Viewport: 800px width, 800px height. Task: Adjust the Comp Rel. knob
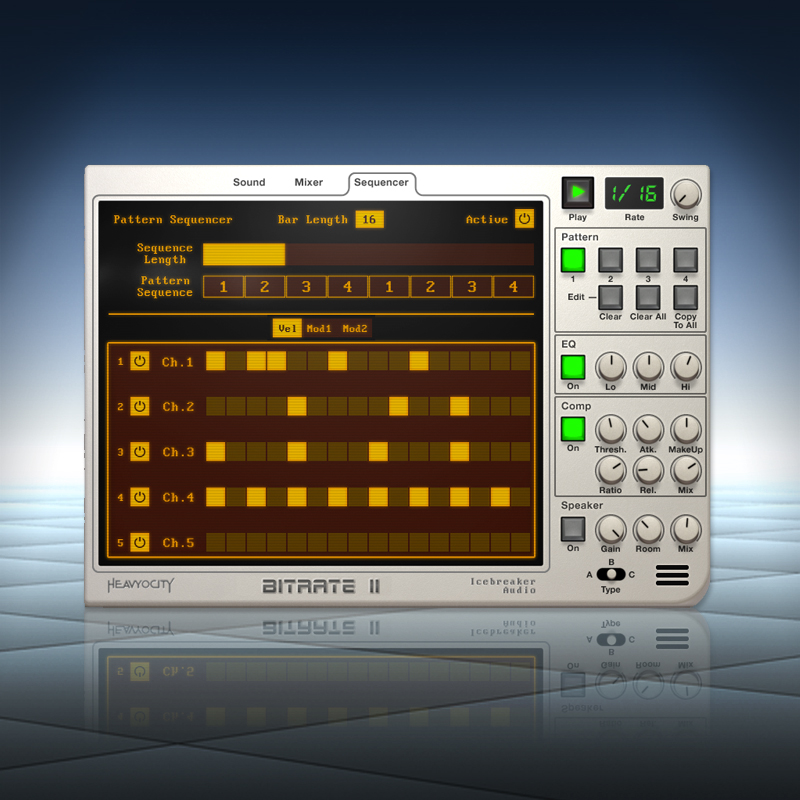(648, 470)
